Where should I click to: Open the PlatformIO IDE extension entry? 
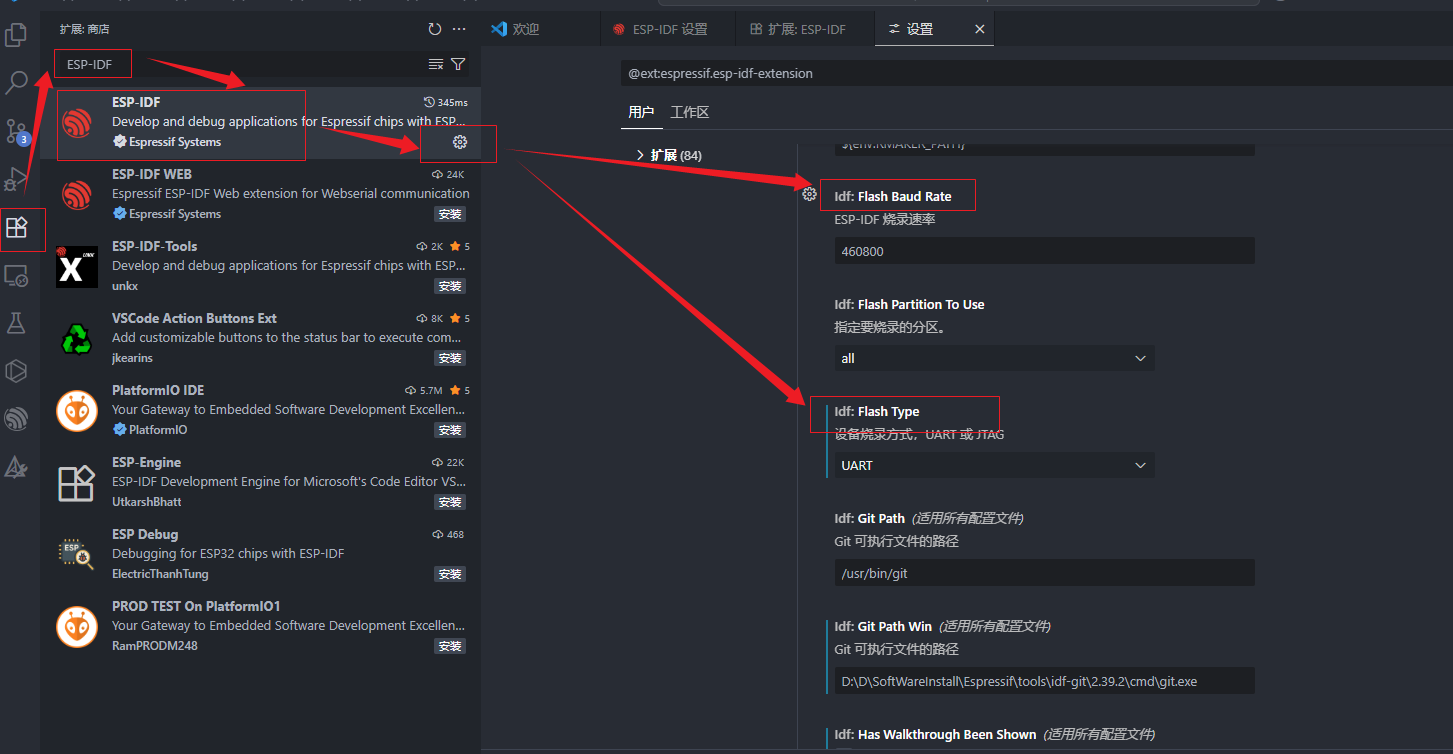(261, 410)
